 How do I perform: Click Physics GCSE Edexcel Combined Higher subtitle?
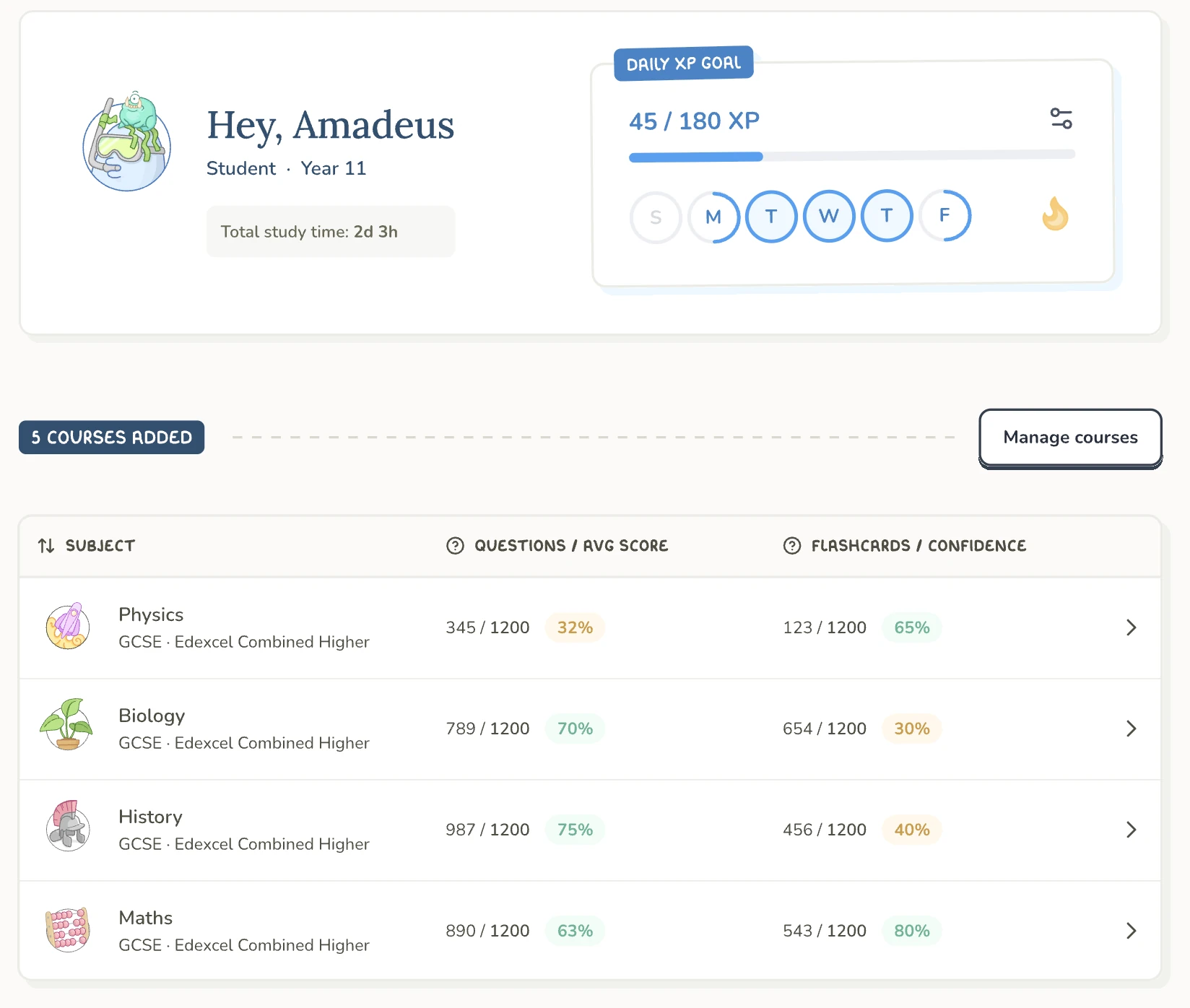[244, 642]
